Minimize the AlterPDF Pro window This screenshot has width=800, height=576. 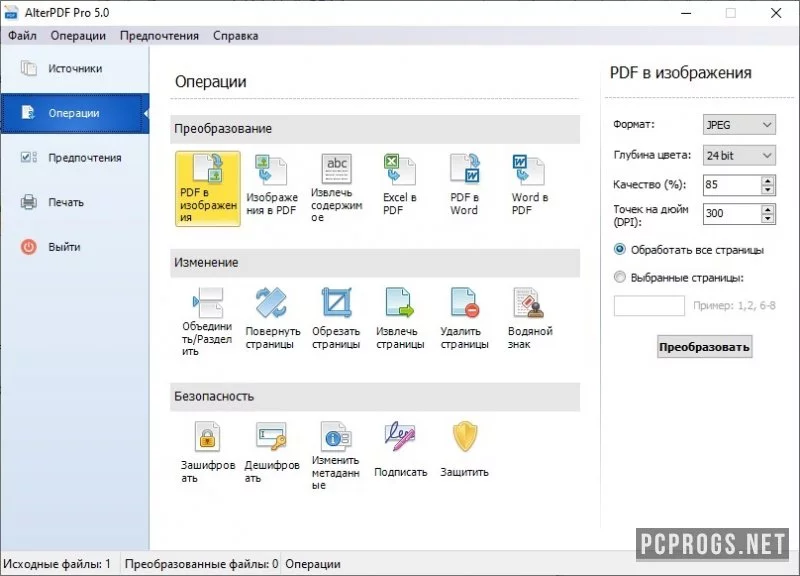(686, 13)
